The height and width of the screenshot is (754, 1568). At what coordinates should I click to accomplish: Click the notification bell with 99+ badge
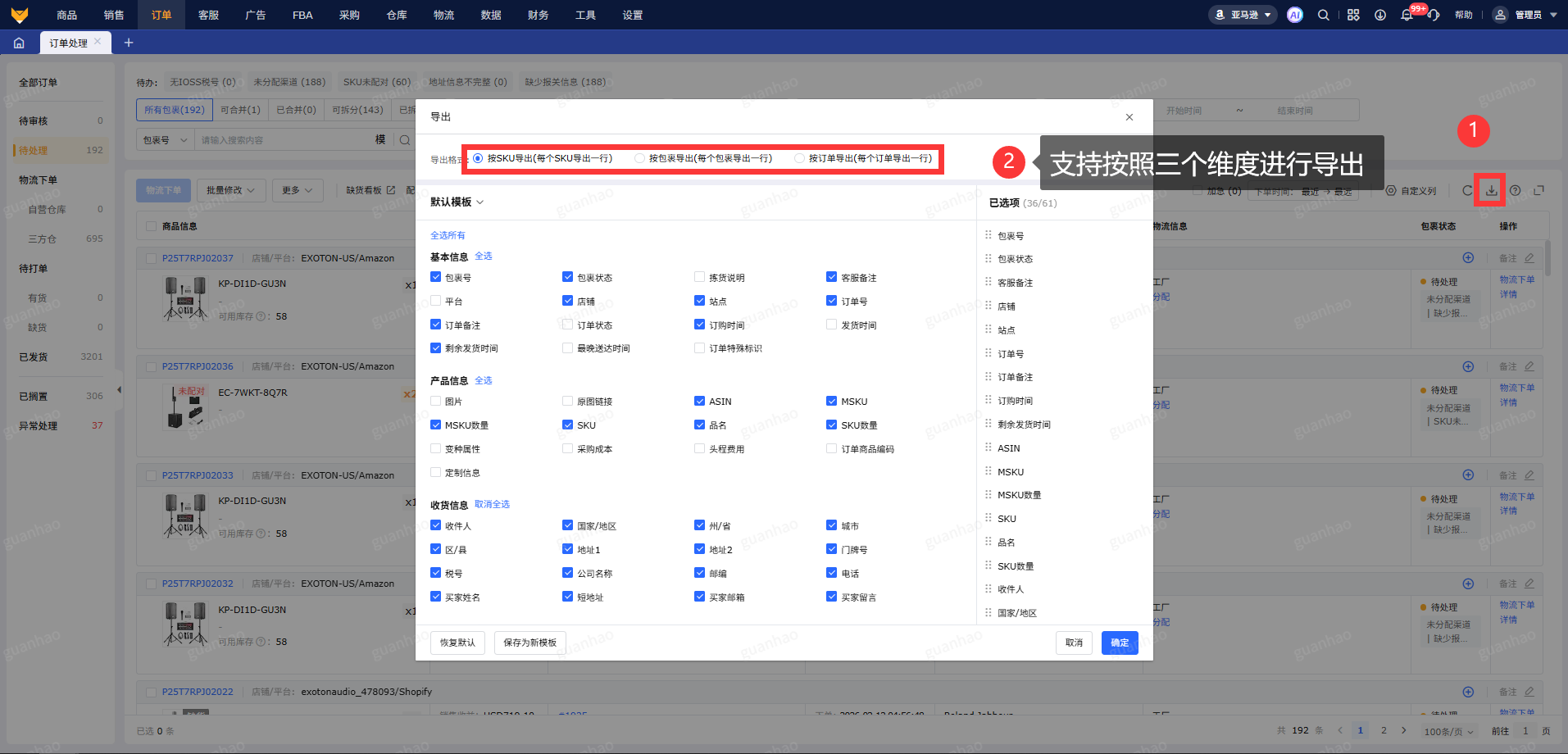(1407, 15)
